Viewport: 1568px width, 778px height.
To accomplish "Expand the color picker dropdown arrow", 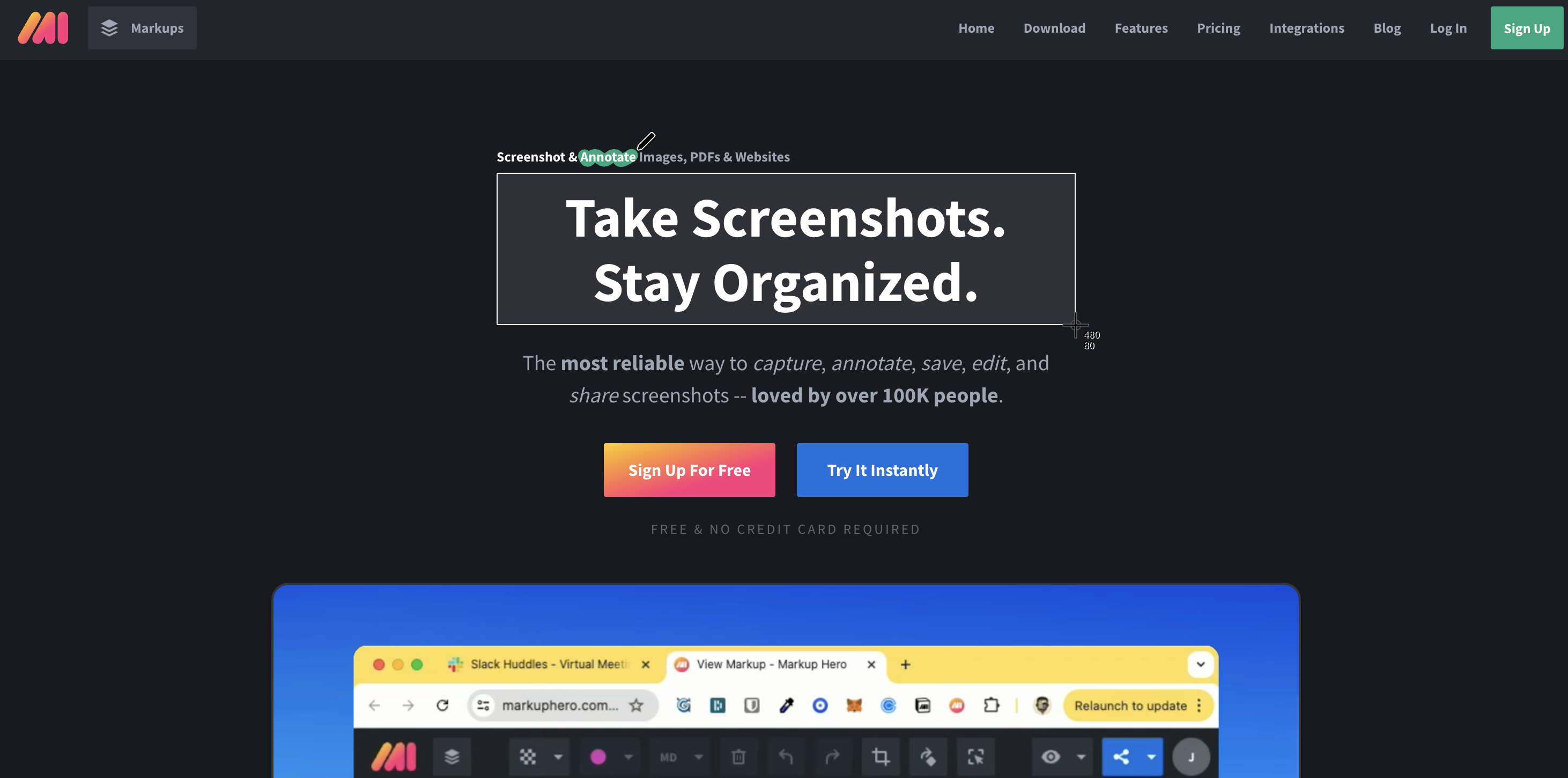I will tap(628, 757).
